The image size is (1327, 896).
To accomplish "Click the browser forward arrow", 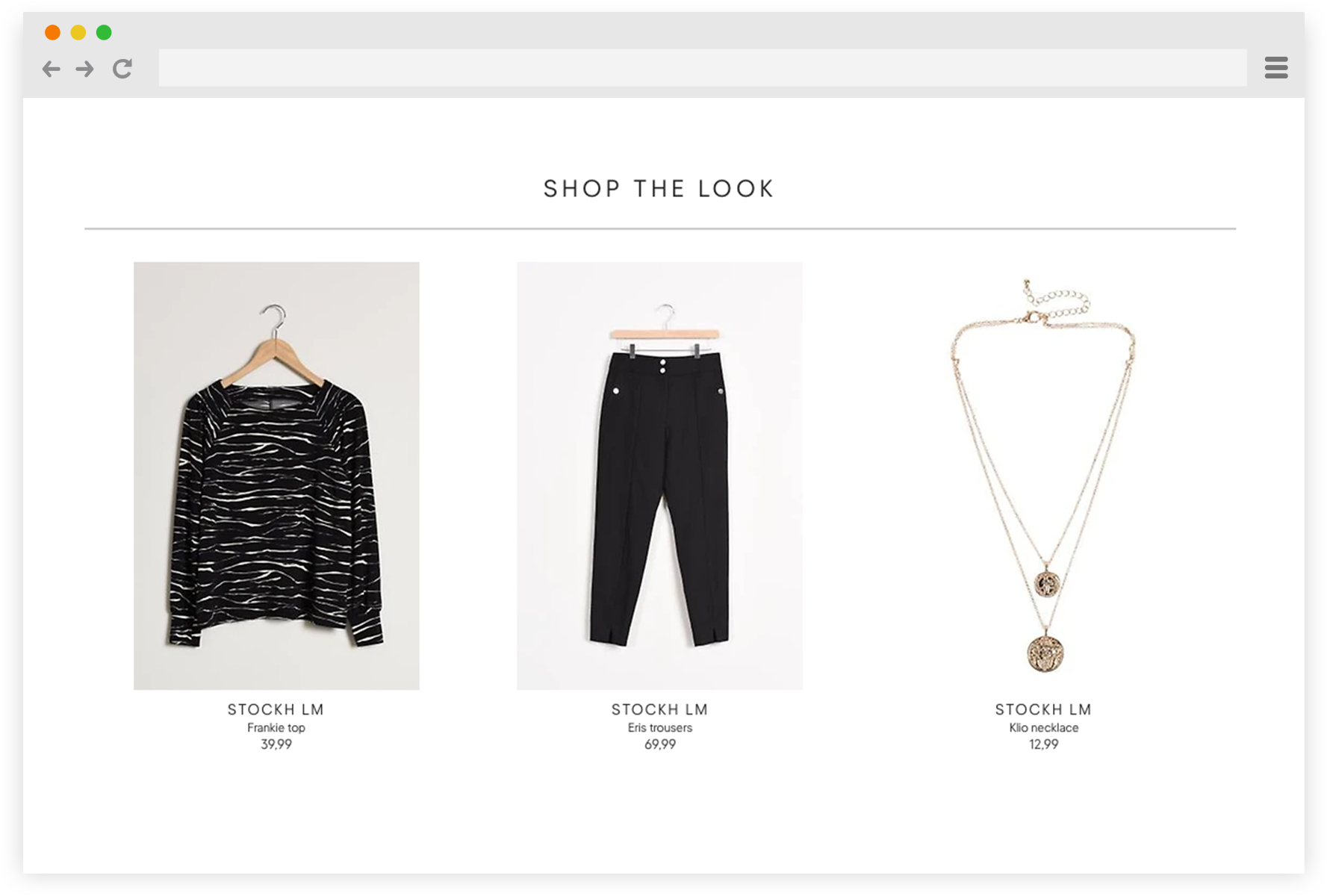I will [85, 69].
